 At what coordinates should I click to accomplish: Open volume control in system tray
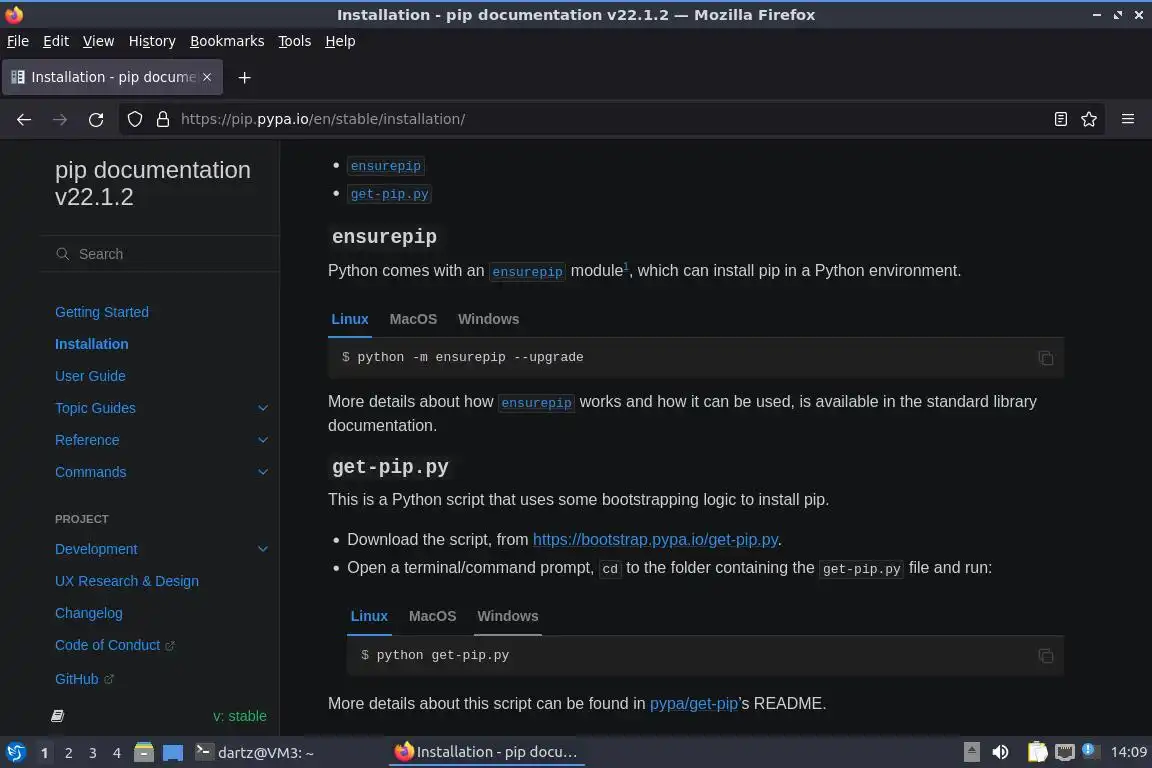[1000, 753]
